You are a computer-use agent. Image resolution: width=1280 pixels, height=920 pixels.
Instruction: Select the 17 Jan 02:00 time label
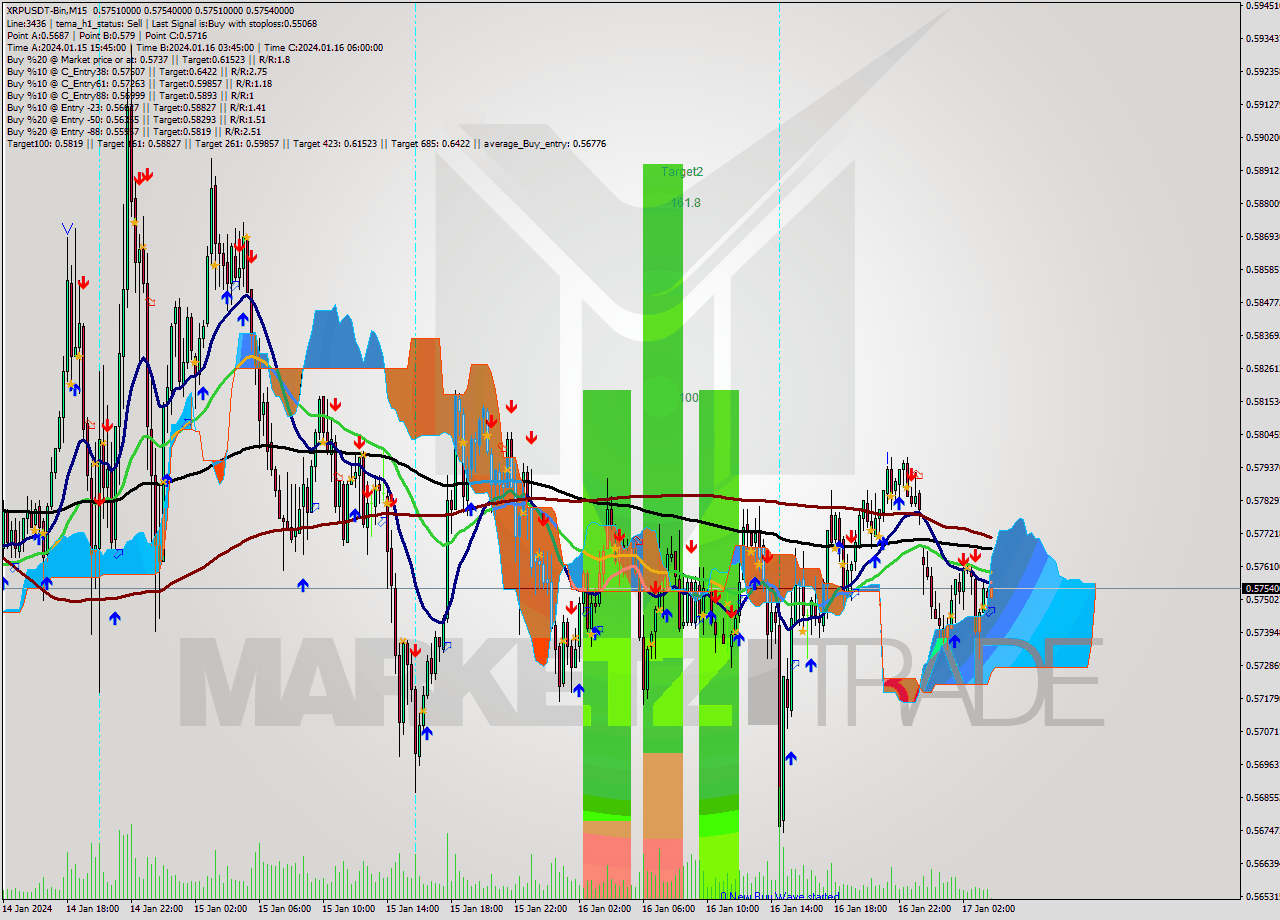pos(988,909)
